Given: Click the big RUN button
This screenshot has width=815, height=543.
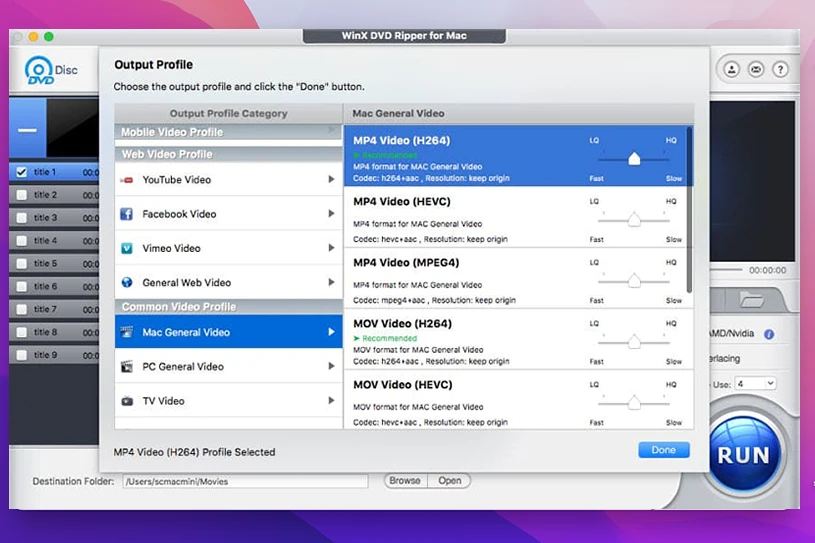Looking at the screenshot, I should click(x=744, y=455).
